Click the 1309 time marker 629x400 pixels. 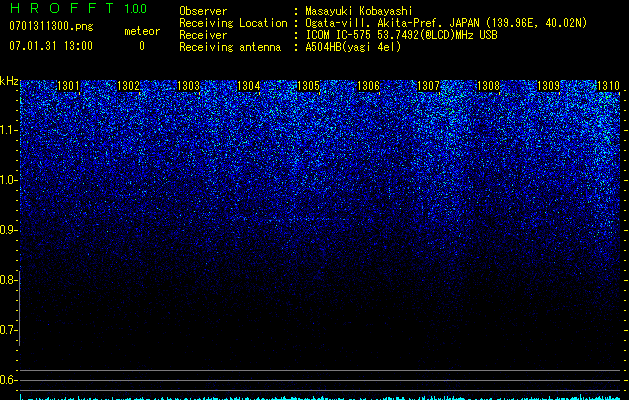click(x=548, y=85)
